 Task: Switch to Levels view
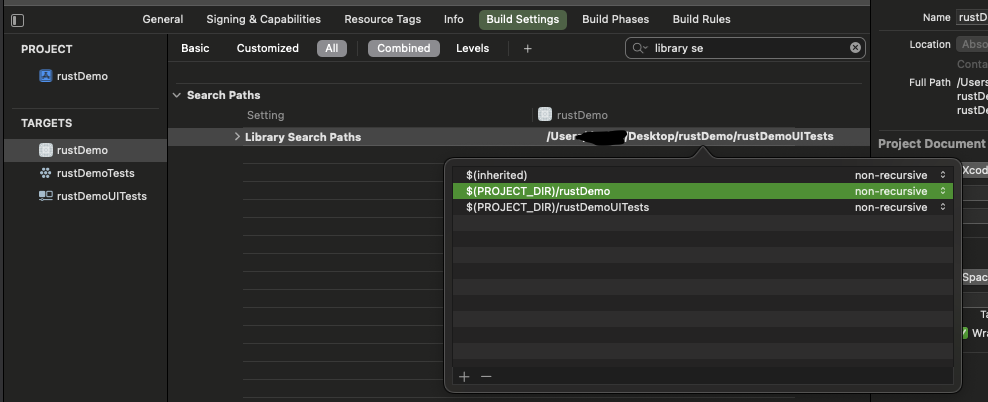pos(473,49)
